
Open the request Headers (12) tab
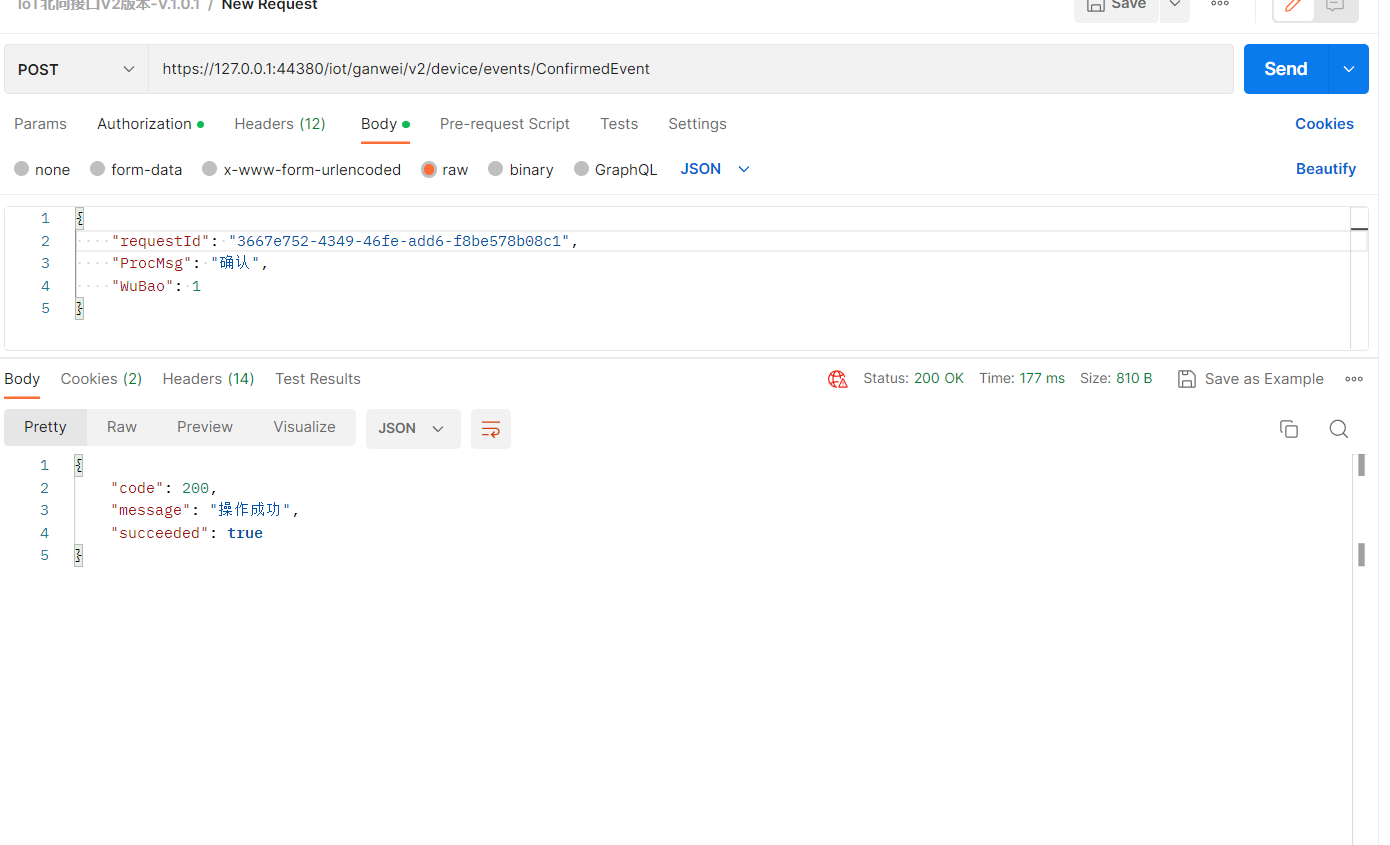click(x=280, y=124)
